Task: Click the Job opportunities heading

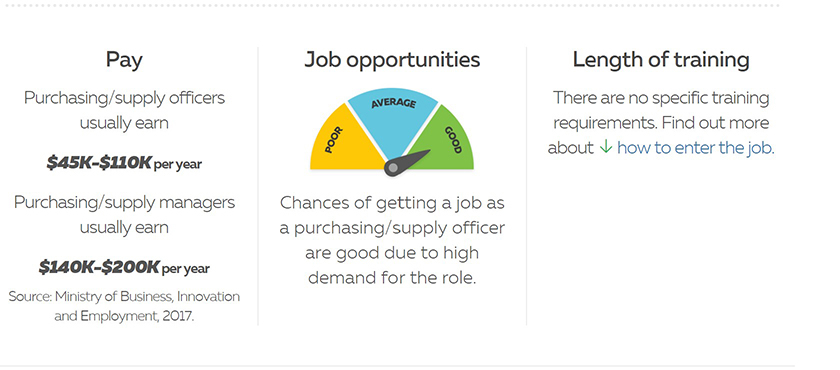Action: click(392, 60)
